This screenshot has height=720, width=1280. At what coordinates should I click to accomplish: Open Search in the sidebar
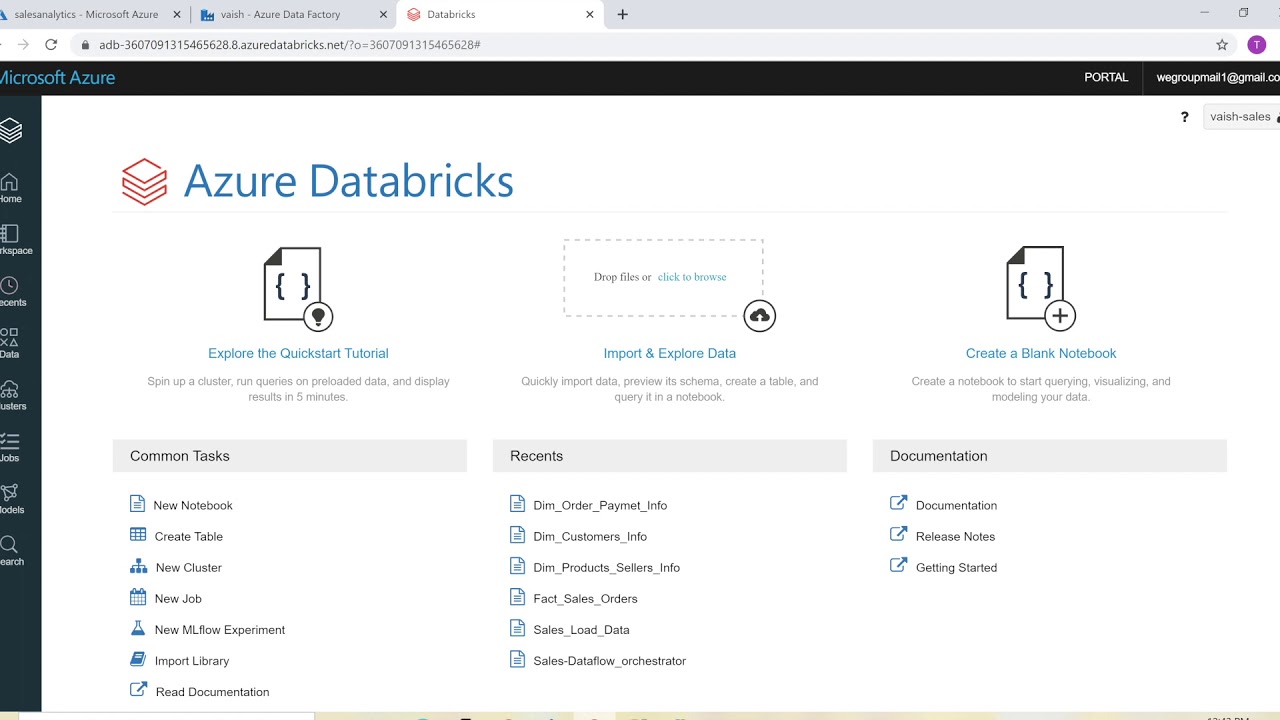point(10,552)
